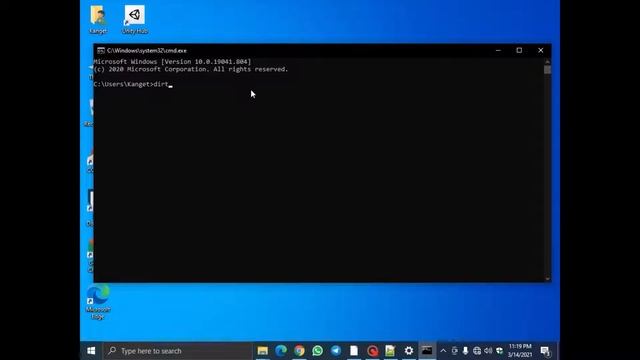Click the cmd scrollbar up arrow
The image size is (640, 360).
tap(548, 61)
